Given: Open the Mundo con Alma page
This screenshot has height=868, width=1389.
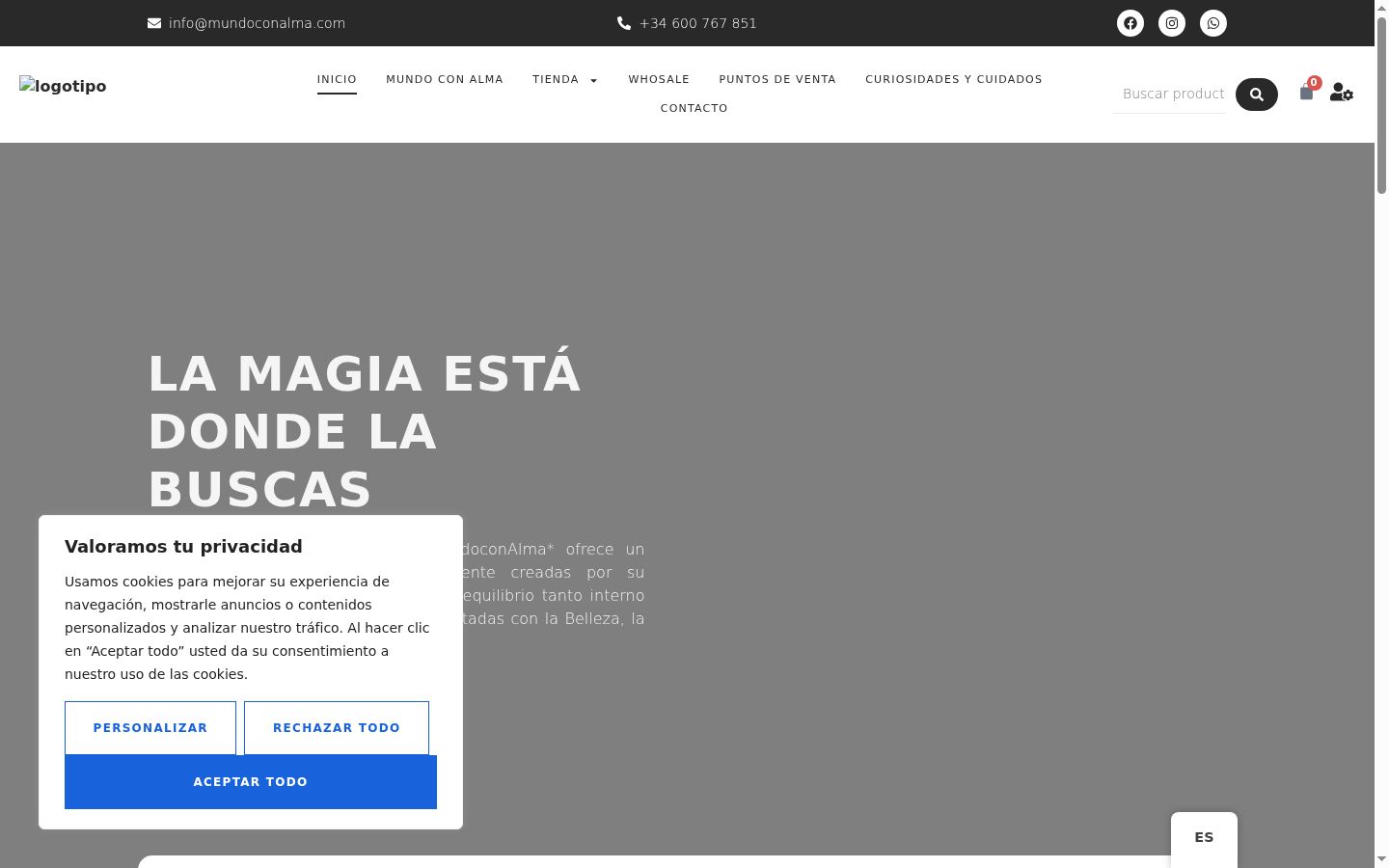Looking at the screenshot, I should tap(445, 79).
